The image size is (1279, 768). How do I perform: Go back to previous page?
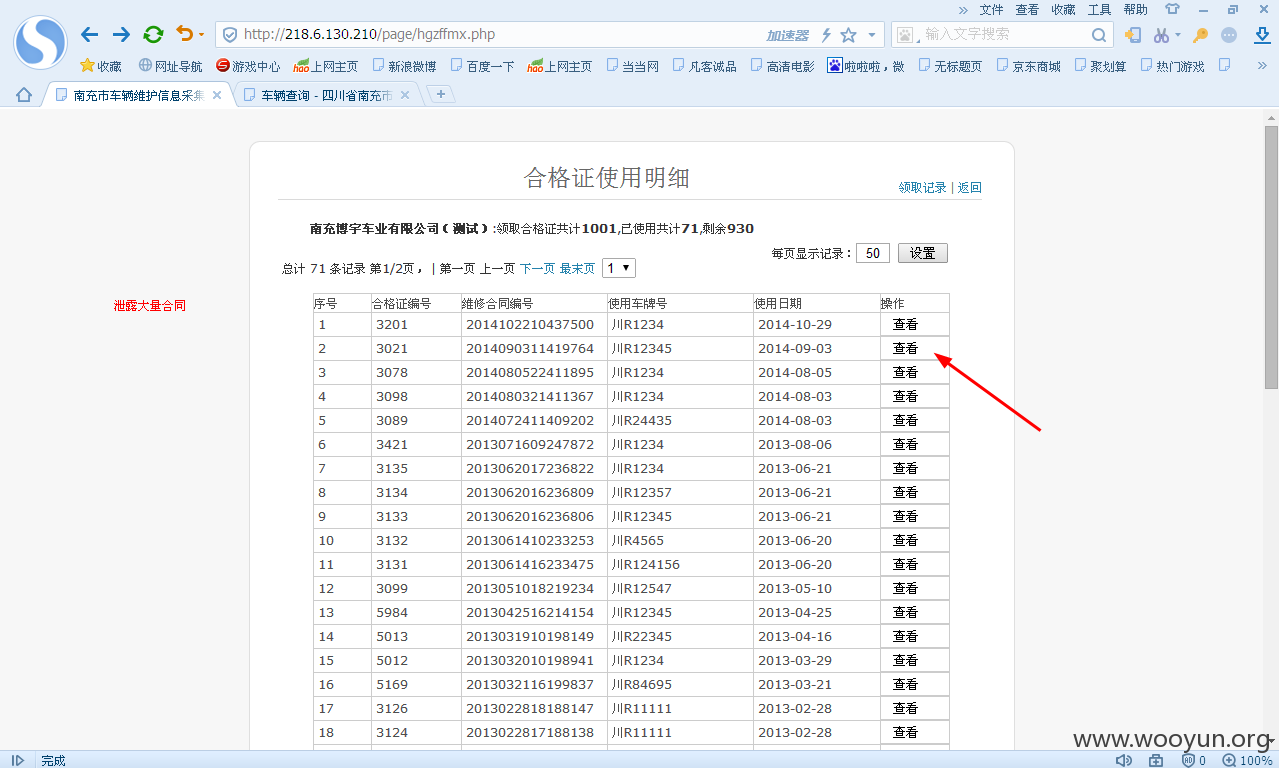click(90, 35)
